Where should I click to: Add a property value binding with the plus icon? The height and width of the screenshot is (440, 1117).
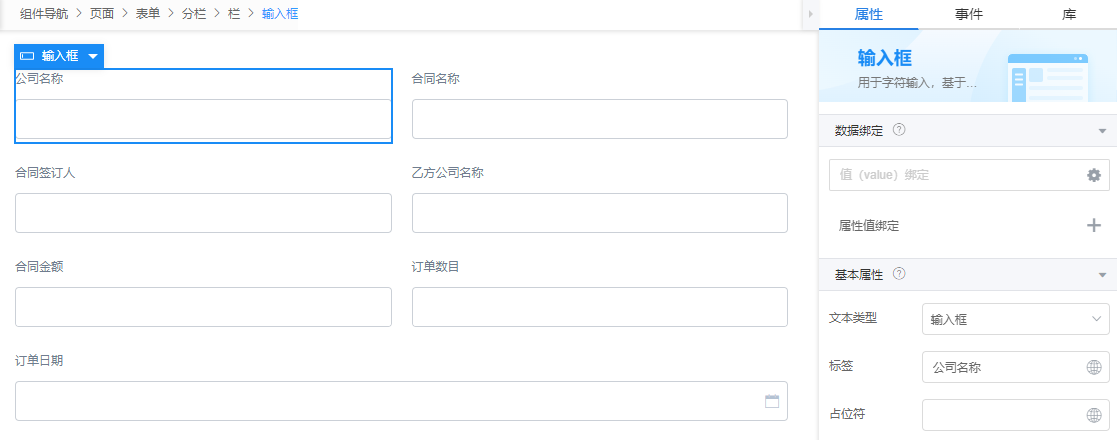pos(1093,226)
